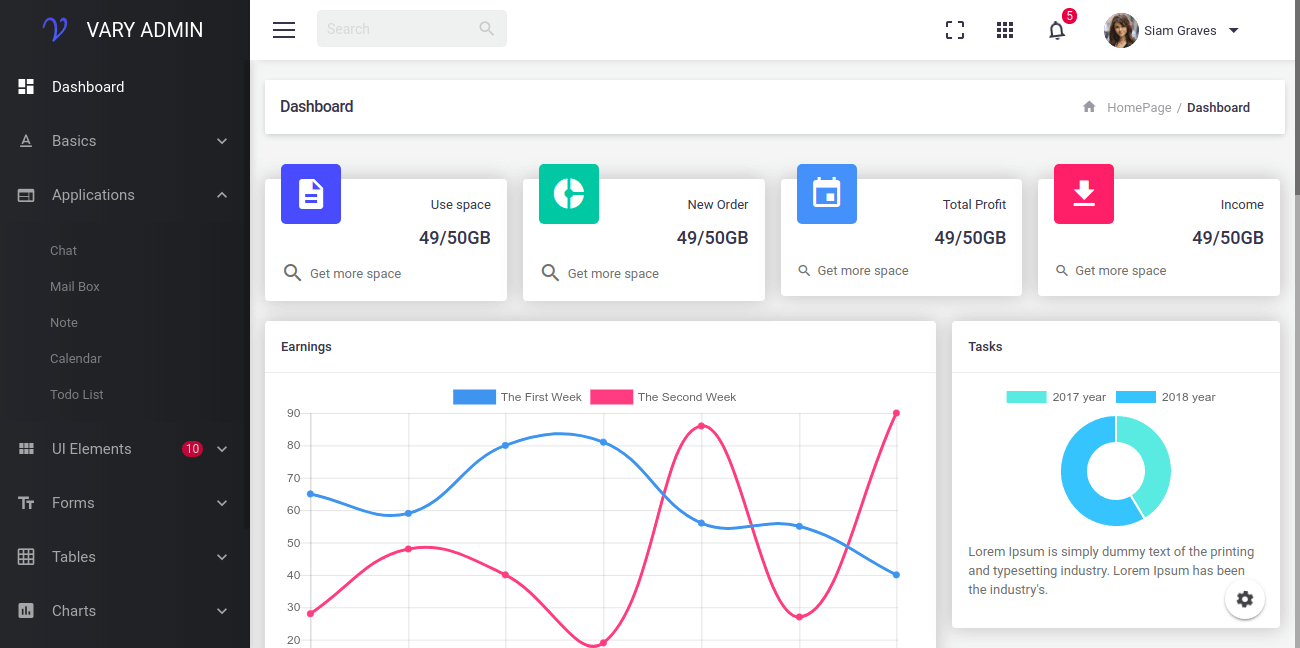Click HomePage breadcrumb link
This screenshot has width=1300, height=648.
(1139, 107)
